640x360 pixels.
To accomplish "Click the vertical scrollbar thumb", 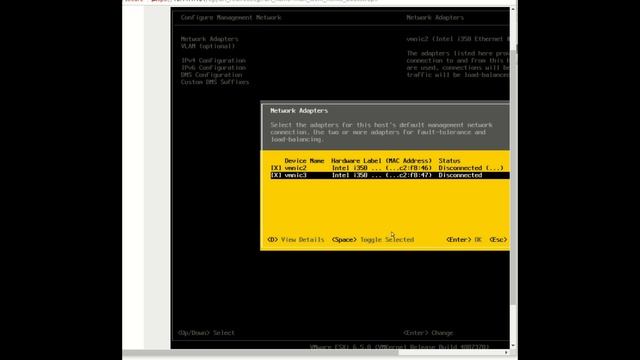I will click(513, 178).
